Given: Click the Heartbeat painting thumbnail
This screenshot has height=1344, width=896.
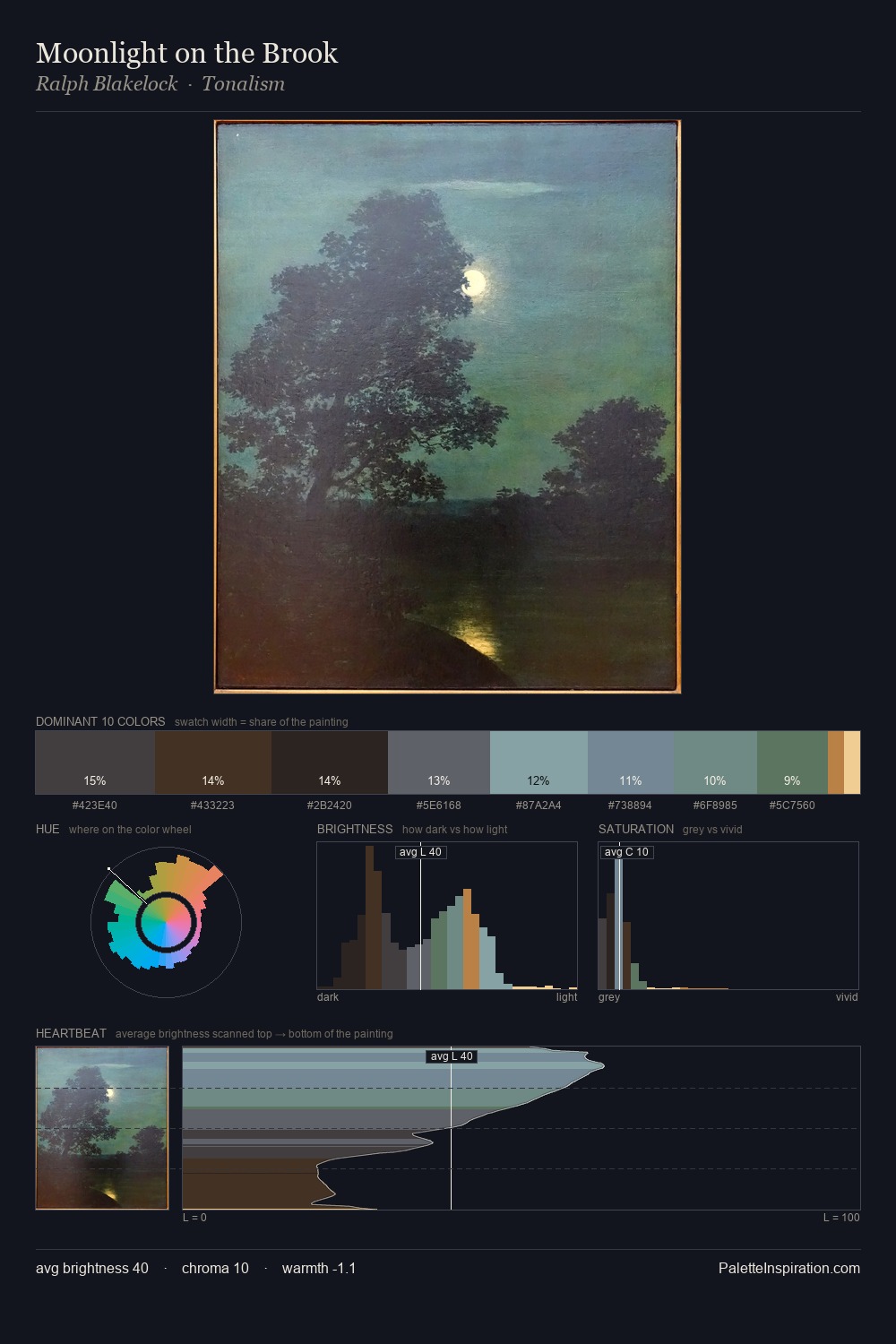Looking at the screenshot, I should point(102,1128).
